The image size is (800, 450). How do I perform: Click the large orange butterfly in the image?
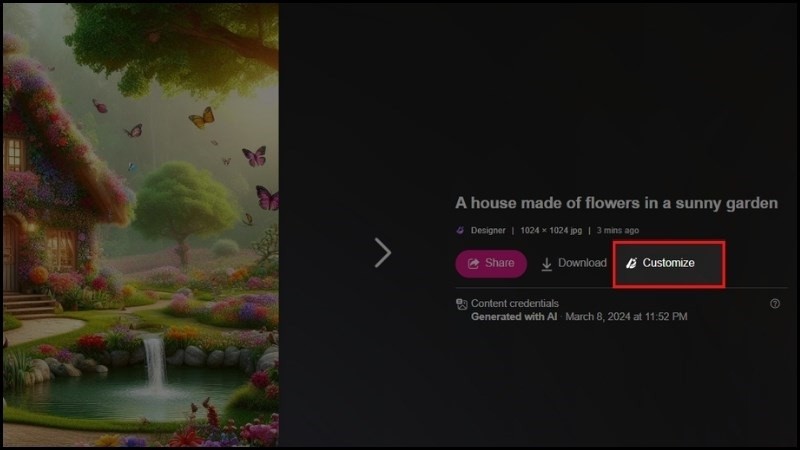pyautogui.click(x=202, y=118)
